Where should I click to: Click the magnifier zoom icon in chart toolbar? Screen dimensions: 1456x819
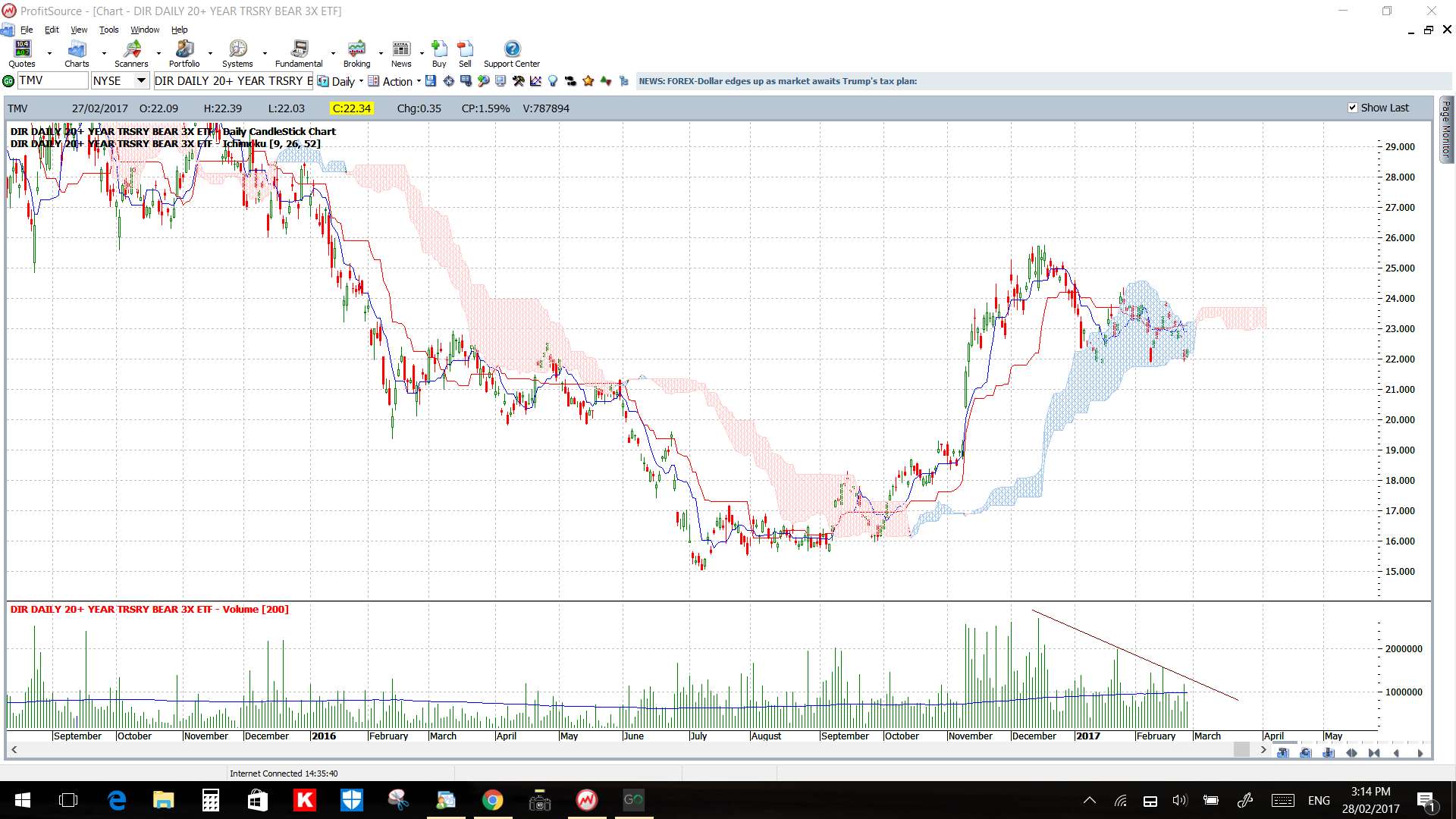483,81
